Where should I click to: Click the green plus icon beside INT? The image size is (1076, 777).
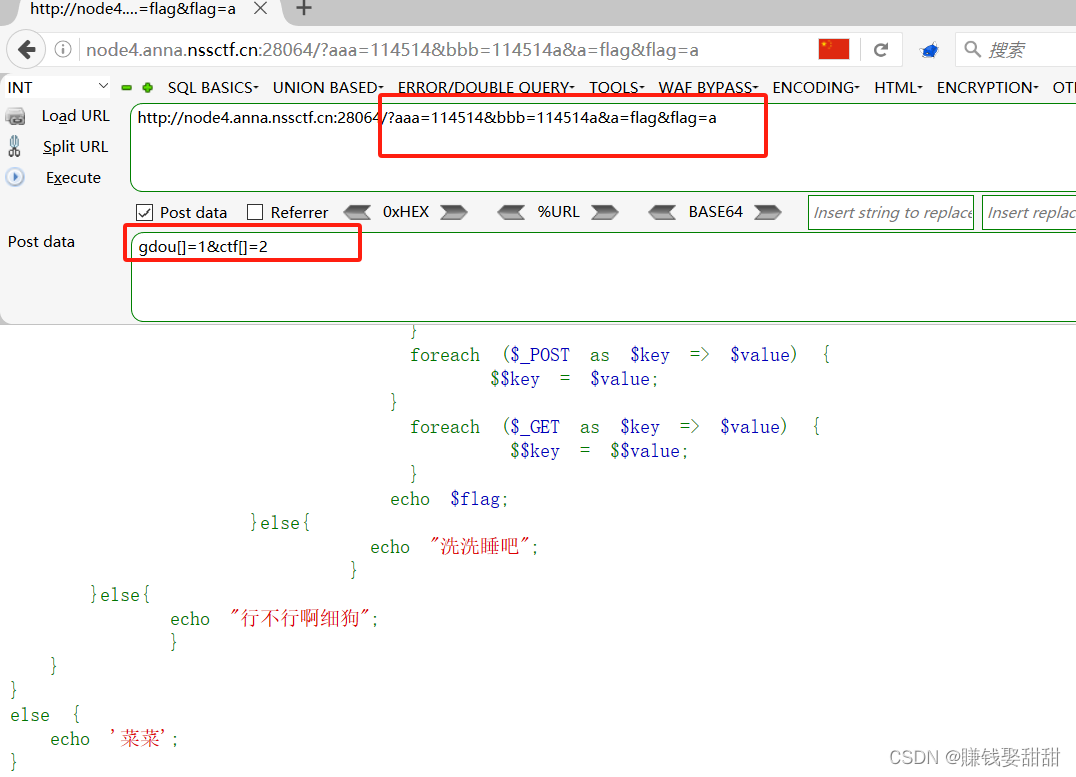(x=145, y=87)
